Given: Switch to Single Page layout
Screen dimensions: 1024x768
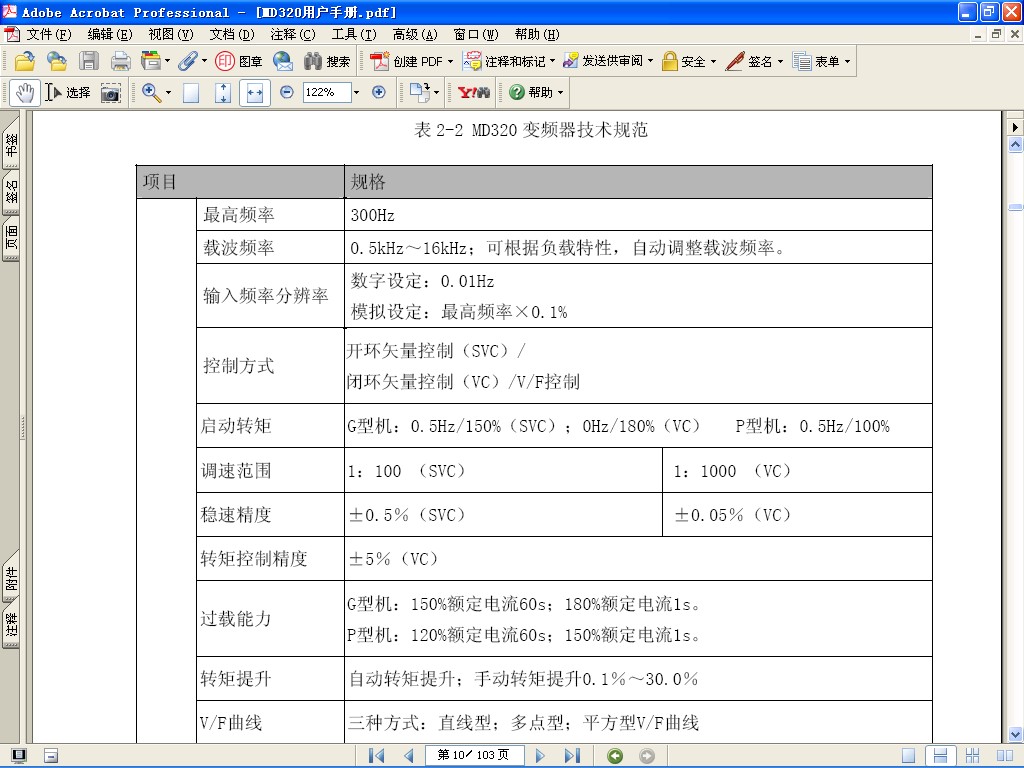Looking at the screenshot, I should (908, 756).
